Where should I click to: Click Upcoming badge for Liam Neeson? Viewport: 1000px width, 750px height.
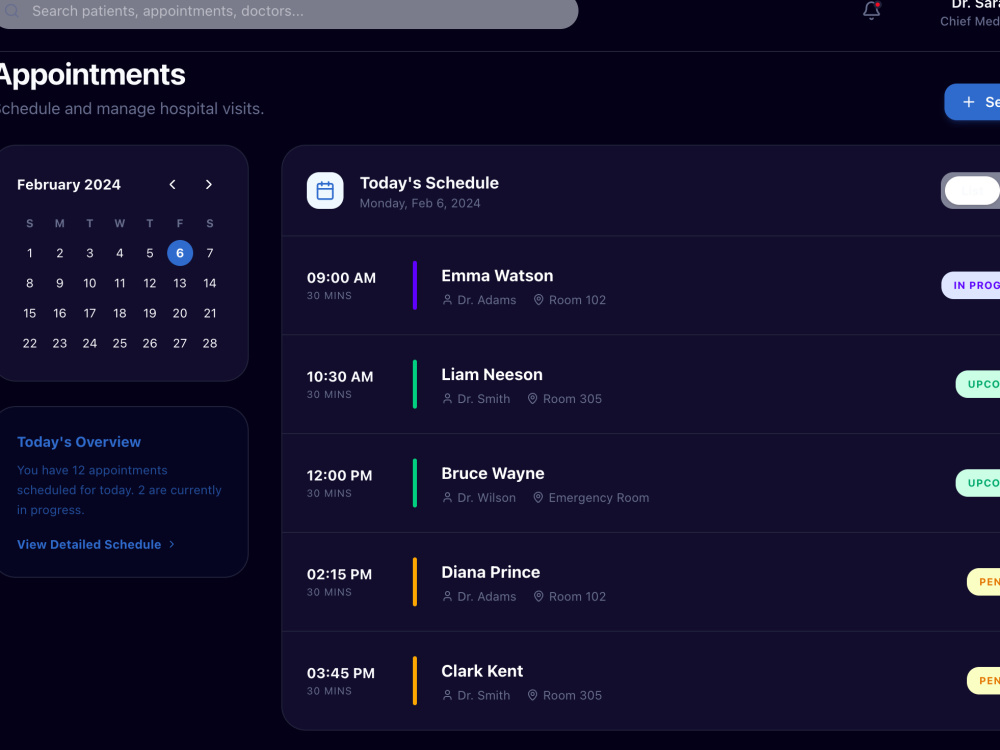point(978,385)
